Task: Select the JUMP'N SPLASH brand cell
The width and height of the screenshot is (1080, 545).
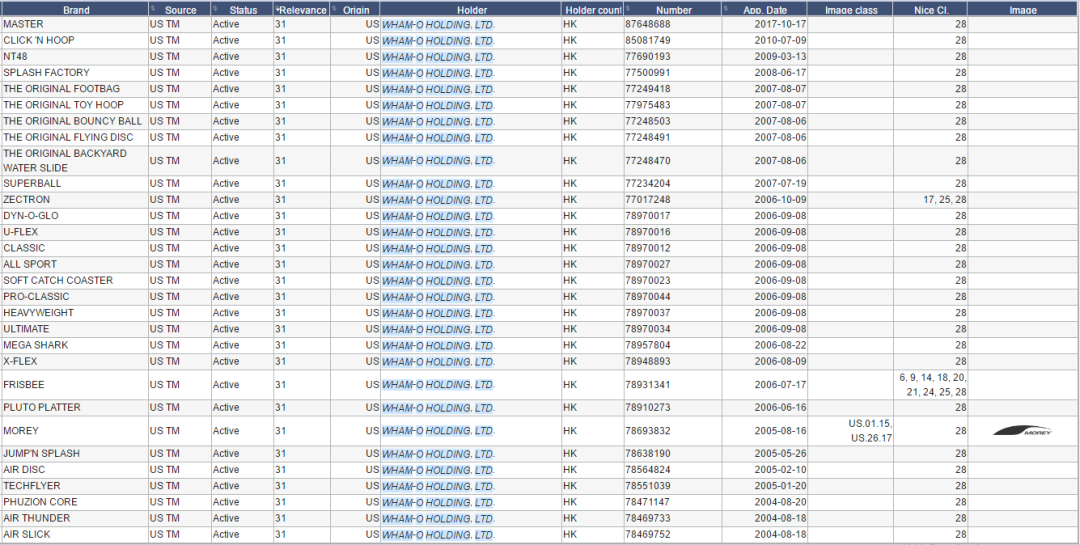Action: tap(75, 454)
